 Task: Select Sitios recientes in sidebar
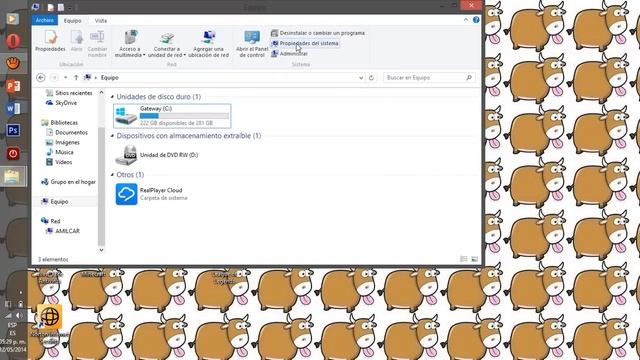[x=69, y=93]
